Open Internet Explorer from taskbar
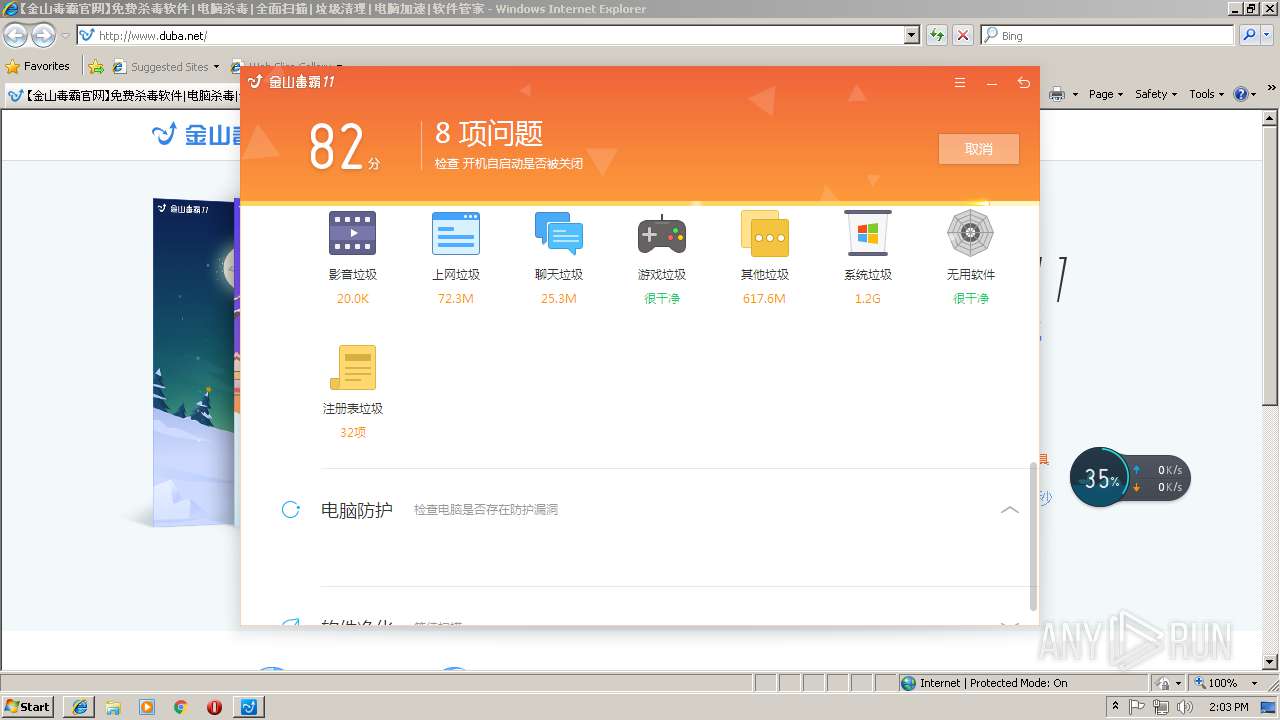Image resolution: width=1280 pixels, height=720 pixels. pyautogui.click(x=80, y=707)
